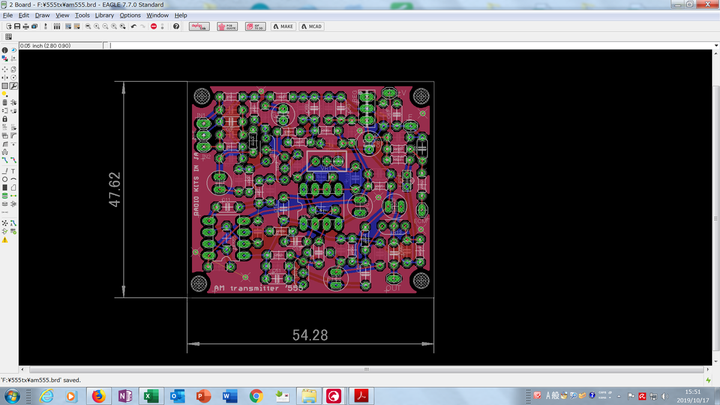Click the Save icon in the toolbar
The width and height of the screenshot is (720, 405).
(x=14, y=26)
